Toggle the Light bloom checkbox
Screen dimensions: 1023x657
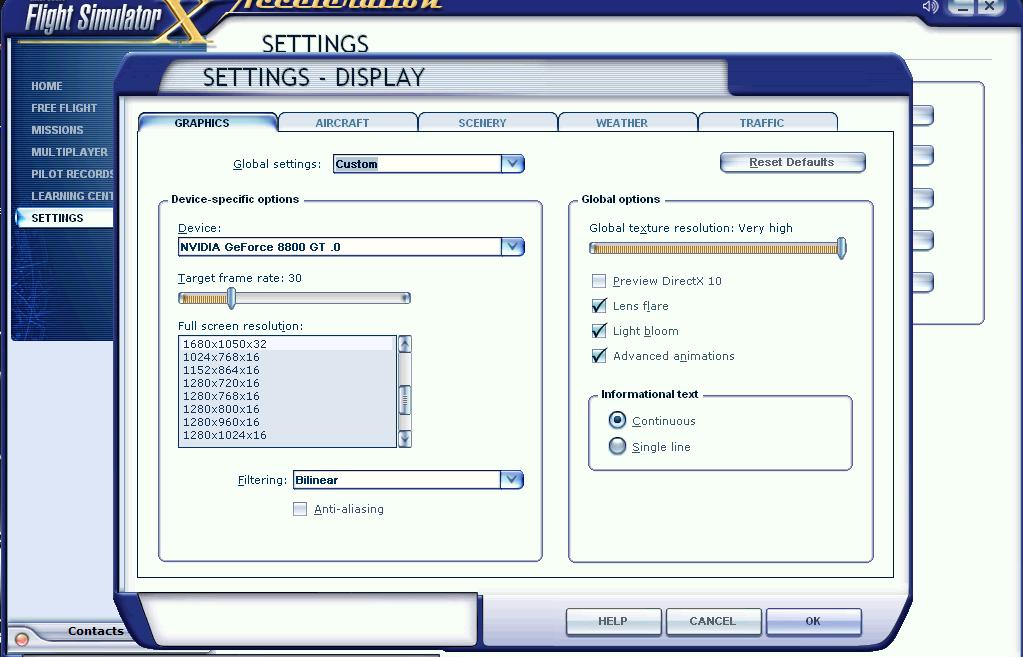point(599,331)
